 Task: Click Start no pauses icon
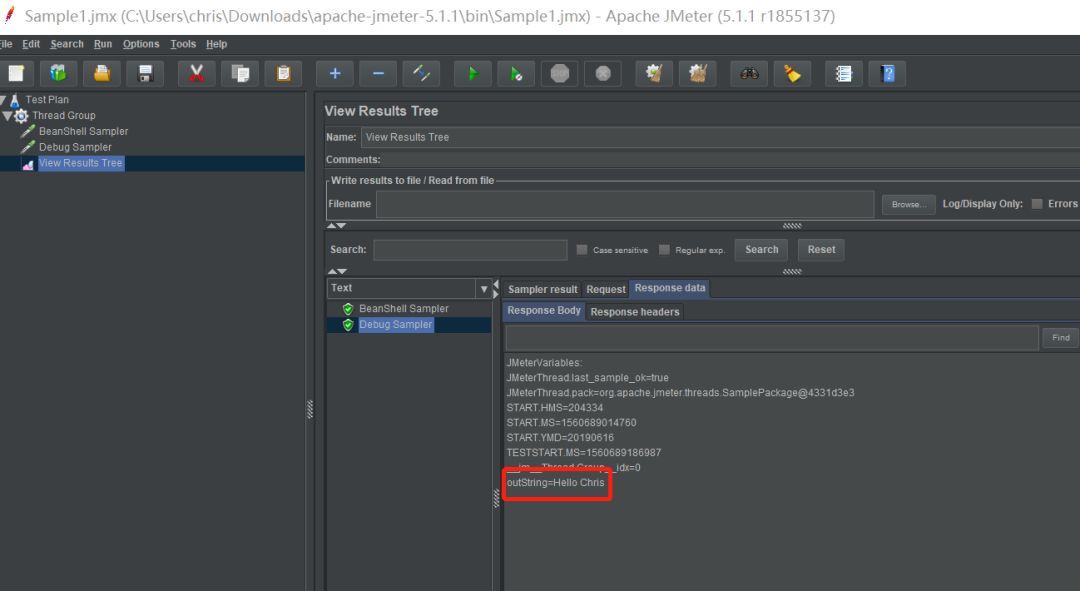[516, 74]
